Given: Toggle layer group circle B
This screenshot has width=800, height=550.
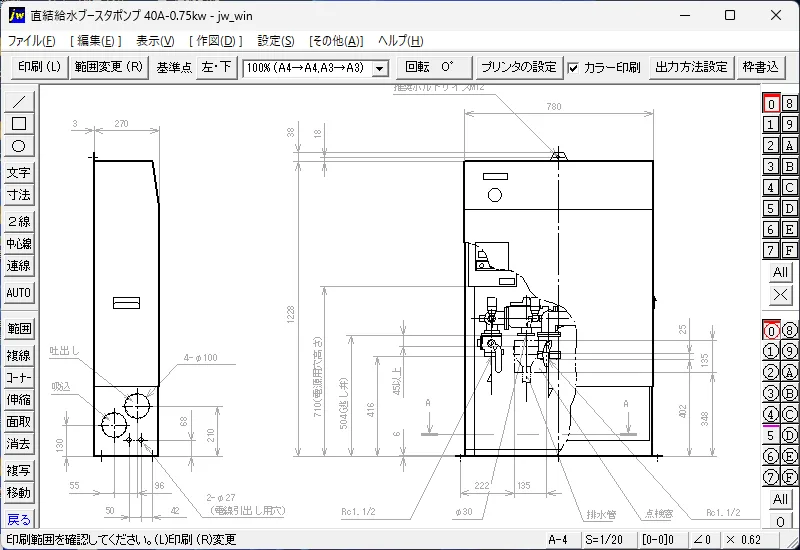Looking at the screenshot, I should pyautogui.click(x=789, y=393).
